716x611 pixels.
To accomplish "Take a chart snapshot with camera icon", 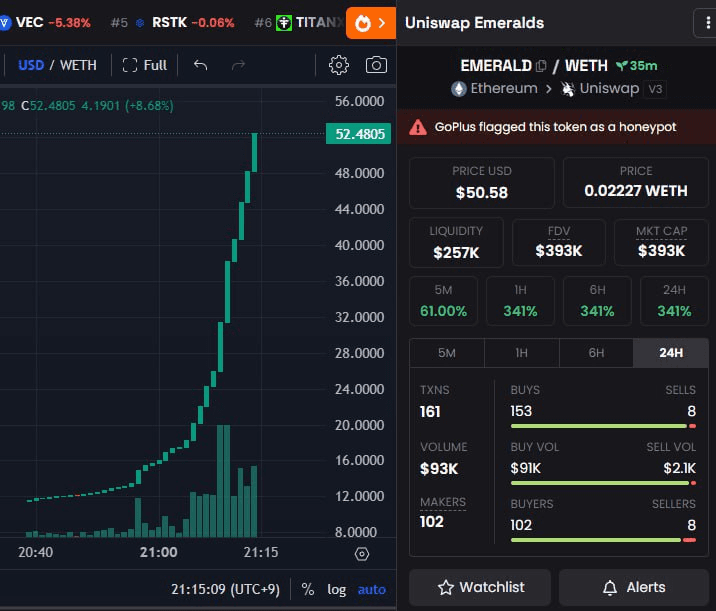I will coord(376,65).
